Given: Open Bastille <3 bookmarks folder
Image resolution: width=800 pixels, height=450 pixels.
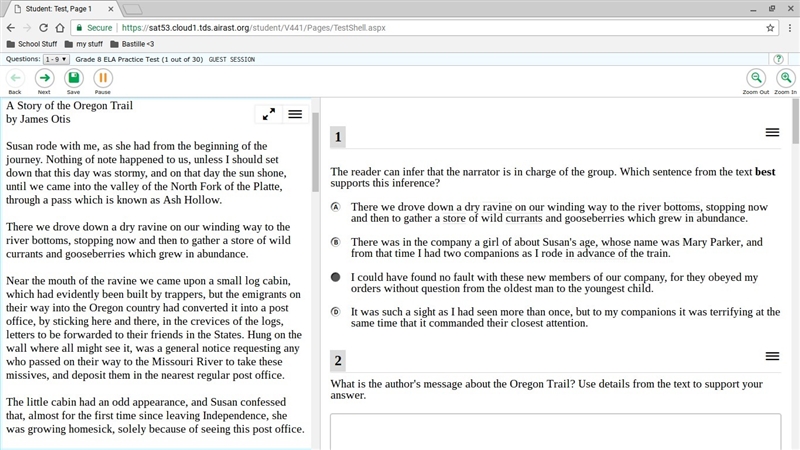Looking at the screenshot, I should (x=132, y=44).
